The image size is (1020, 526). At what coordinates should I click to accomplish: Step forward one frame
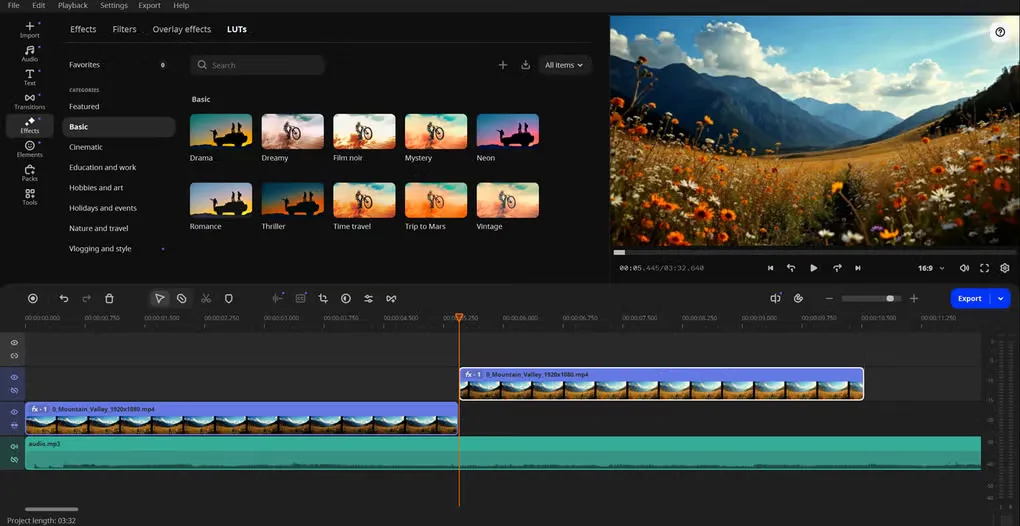(x=837, y=268)
